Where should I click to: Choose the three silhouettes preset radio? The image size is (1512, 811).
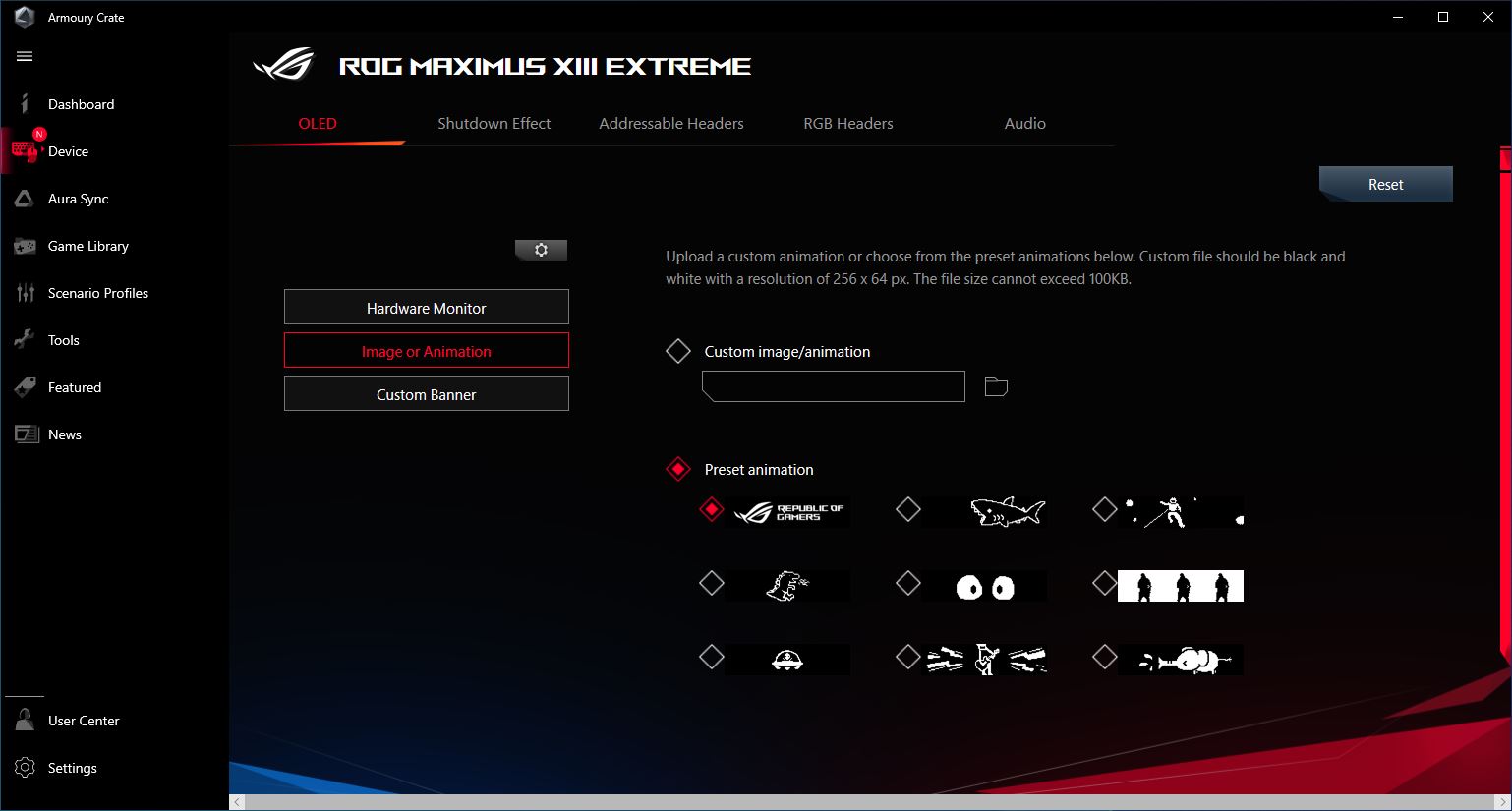1105,583
